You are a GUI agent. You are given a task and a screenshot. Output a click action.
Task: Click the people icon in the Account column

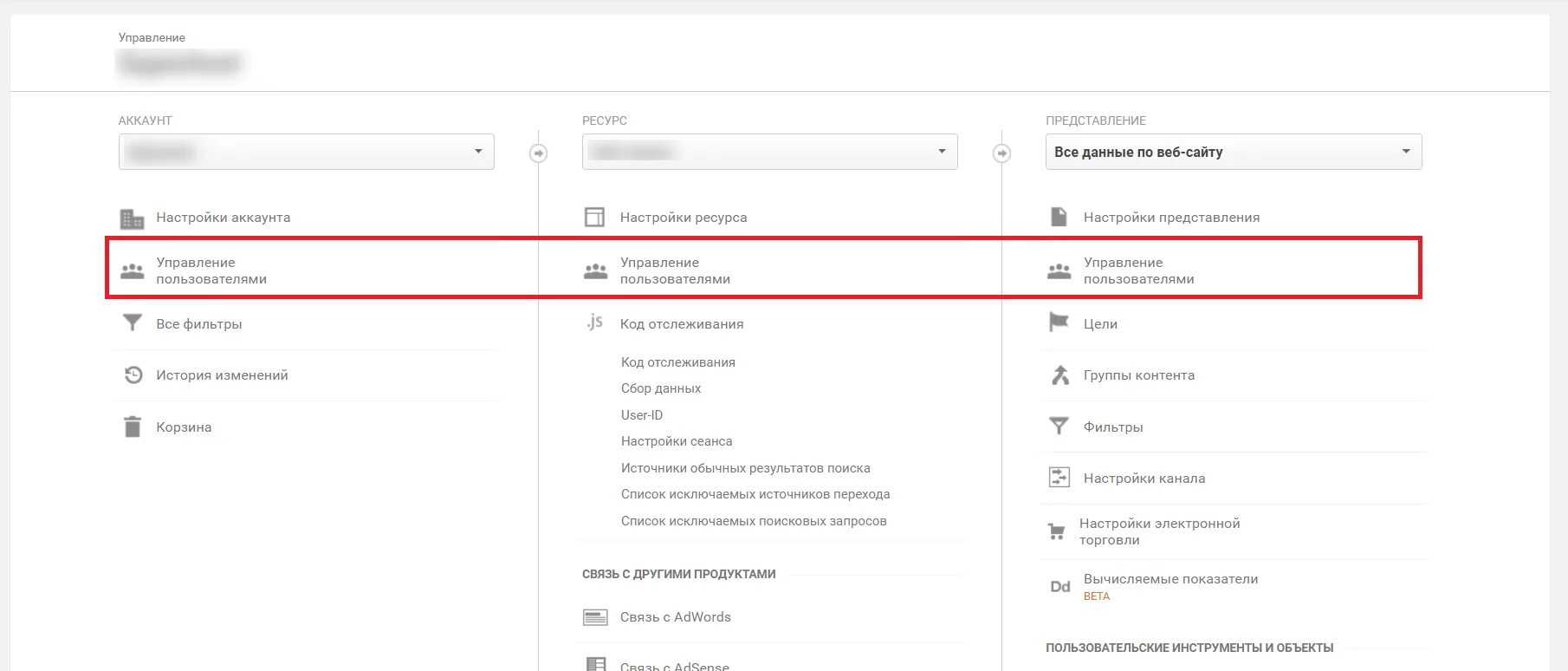coord(132,270)
